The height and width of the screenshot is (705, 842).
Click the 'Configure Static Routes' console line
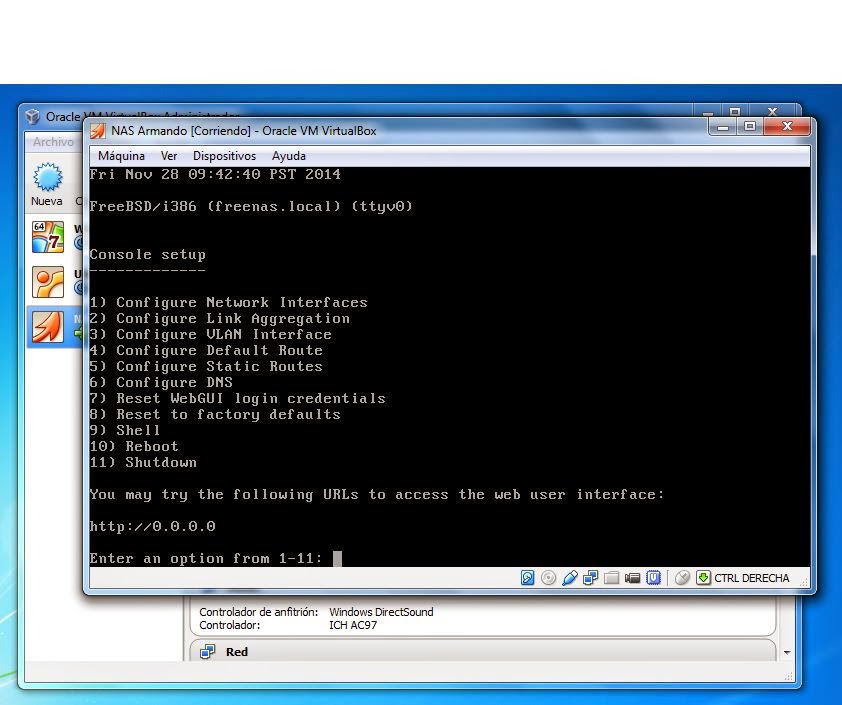pyautogui.click(x=206, y=367)
